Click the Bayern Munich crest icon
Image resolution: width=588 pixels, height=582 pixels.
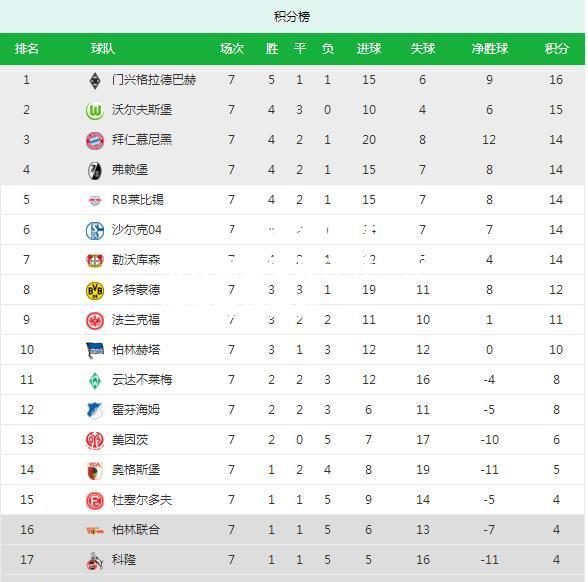pos(95,140)
